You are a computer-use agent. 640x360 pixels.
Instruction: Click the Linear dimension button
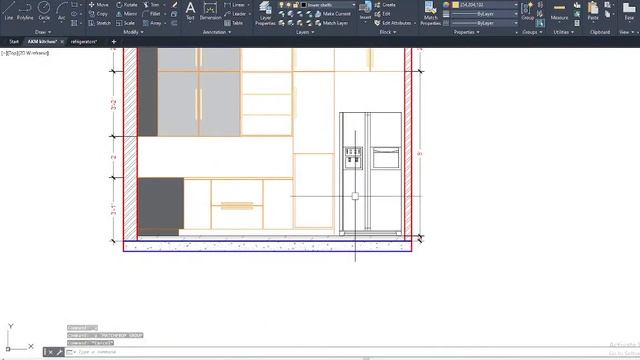235,5
